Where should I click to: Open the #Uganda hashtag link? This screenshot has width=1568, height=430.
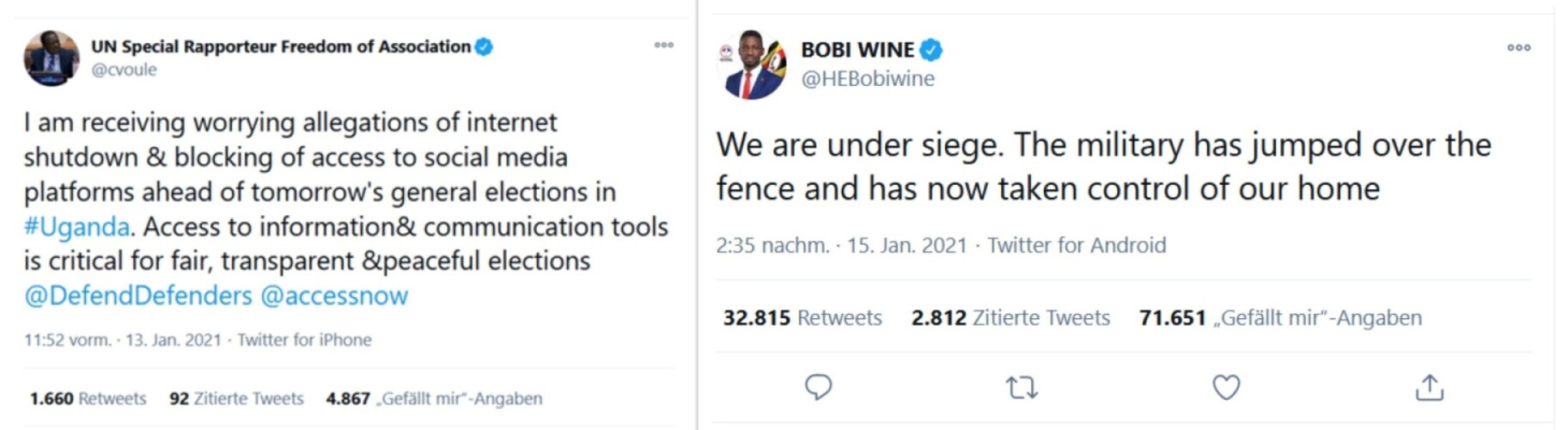[76, 227]
